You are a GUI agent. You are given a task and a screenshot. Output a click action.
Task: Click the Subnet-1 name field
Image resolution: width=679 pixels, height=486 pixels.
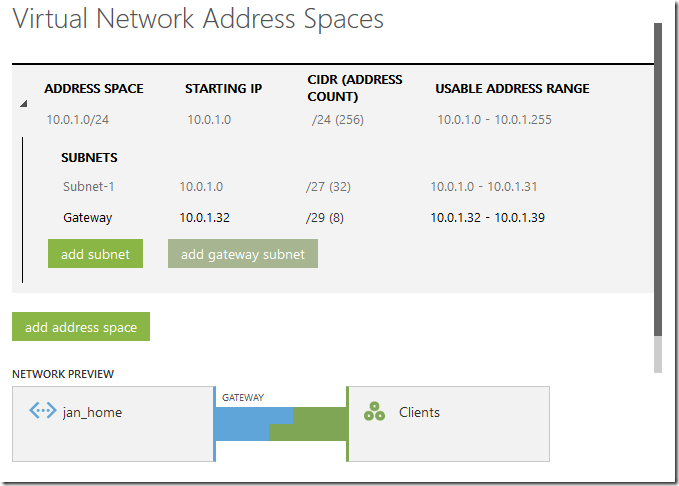89,187
